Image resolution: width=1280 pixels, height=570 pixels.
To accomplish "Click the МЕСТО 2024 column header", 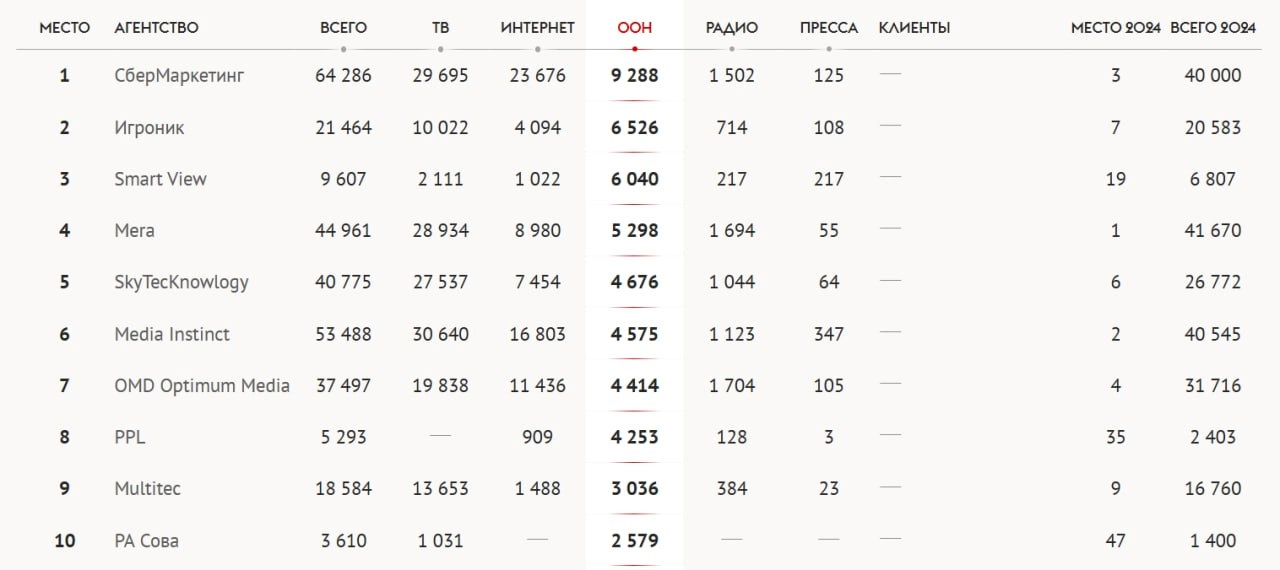I will click(1116, 28).
